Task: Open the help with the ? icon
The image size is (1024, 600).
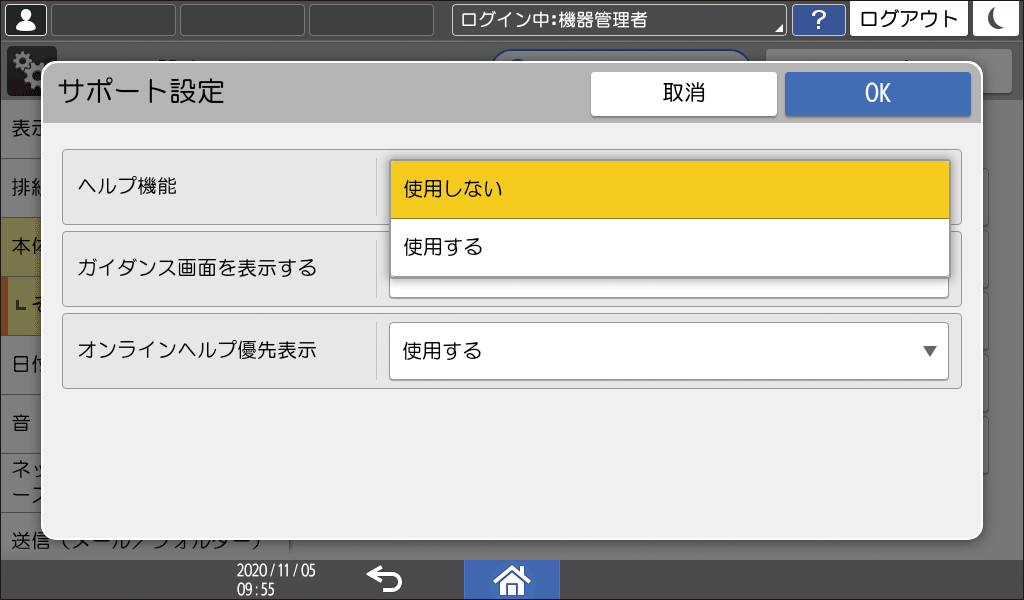Action: pos(819,19)
